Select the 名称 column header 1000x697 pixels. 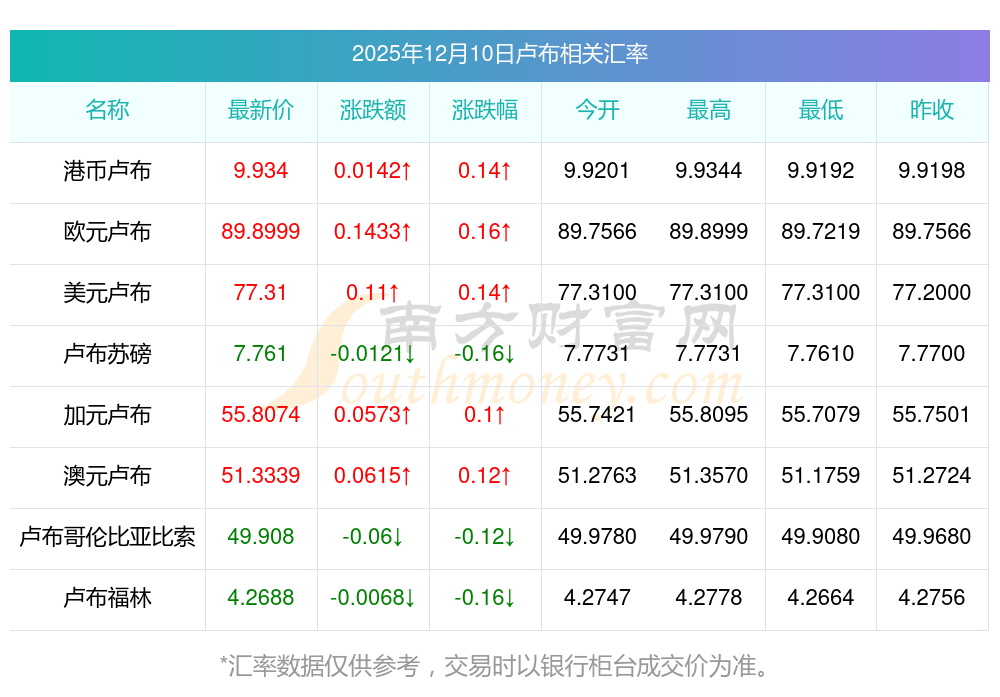point(107,110)
